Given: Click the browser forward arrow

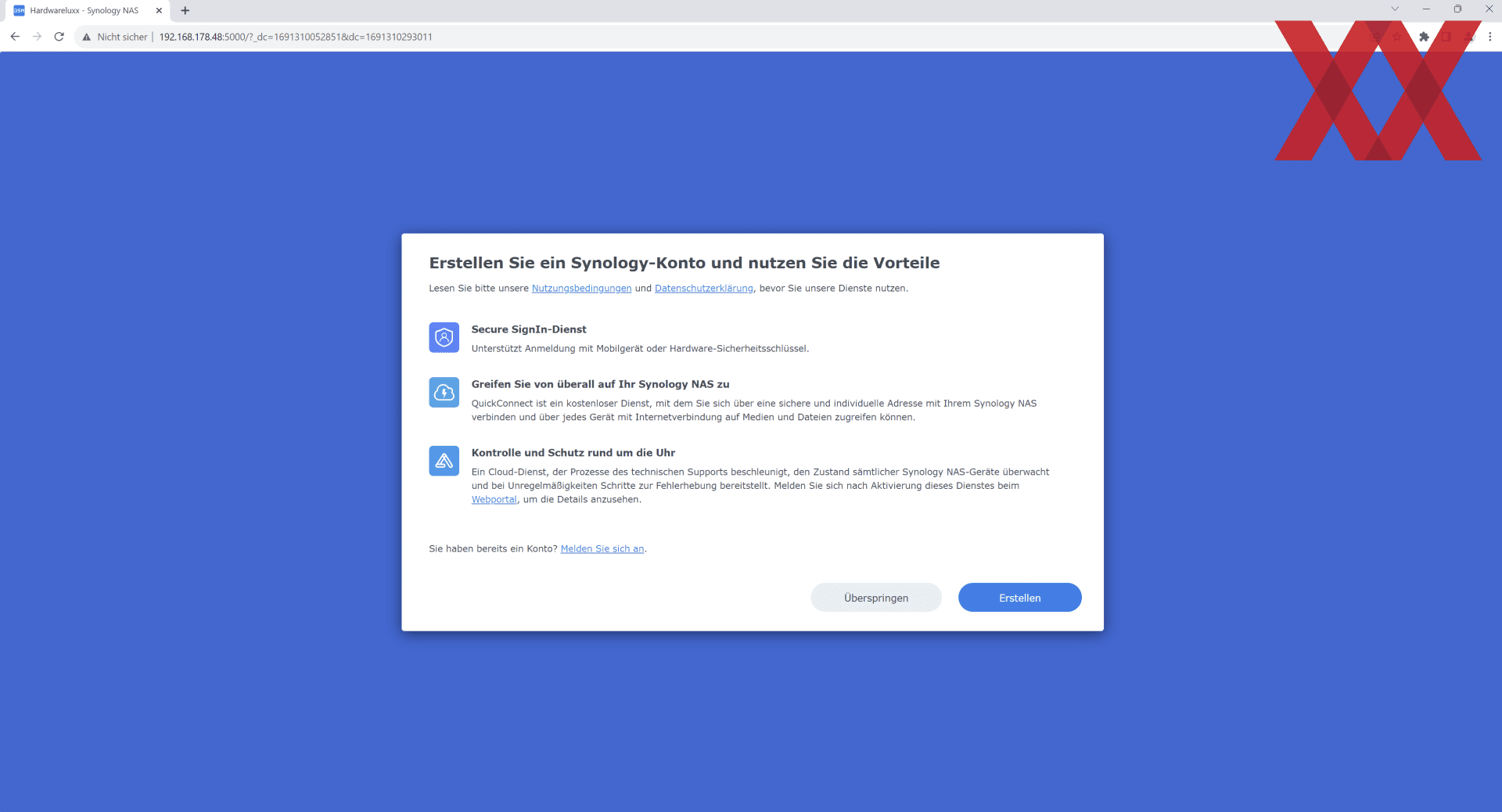Looking at the screenshot, I should click(37, 37).
